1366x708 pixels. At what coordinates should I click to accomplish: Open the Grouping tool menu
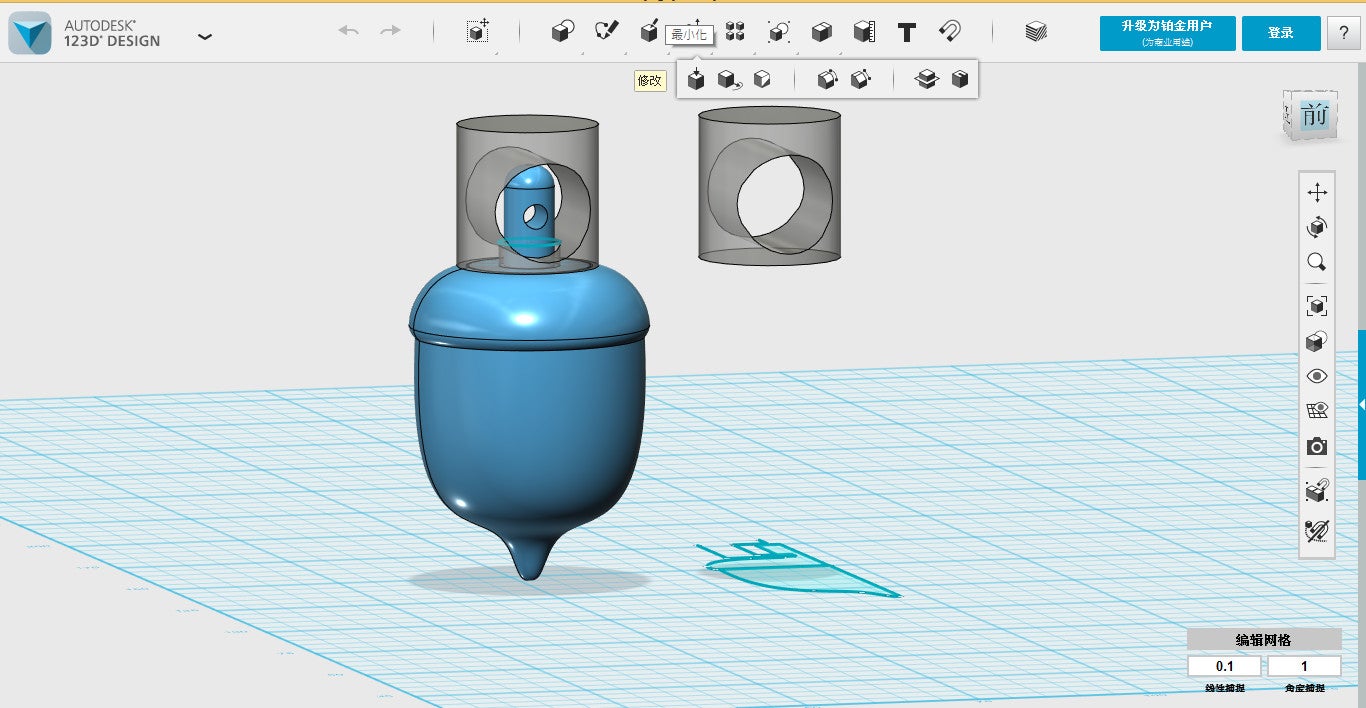pyautogui.click(x=778, y=32)
